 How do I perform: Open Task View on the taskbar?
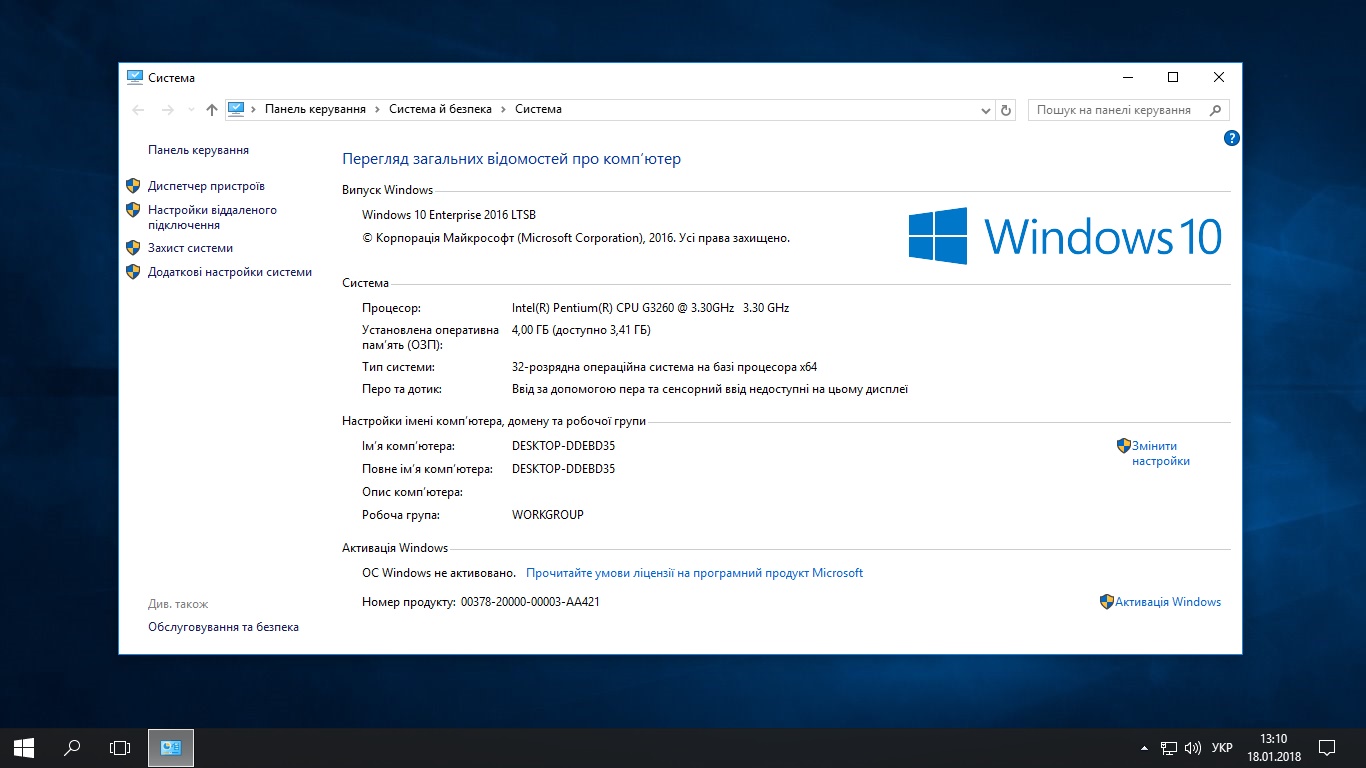pyautogui.click(x=120, y=747)
